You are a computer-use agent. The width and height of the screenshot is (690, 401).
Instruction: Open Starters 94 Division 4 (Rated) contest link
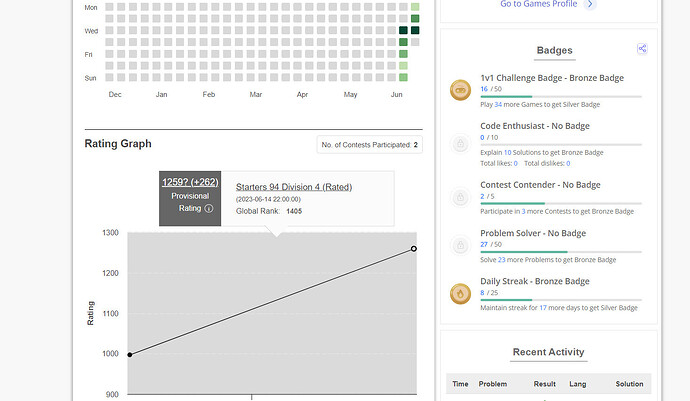[x=294, y=187]
